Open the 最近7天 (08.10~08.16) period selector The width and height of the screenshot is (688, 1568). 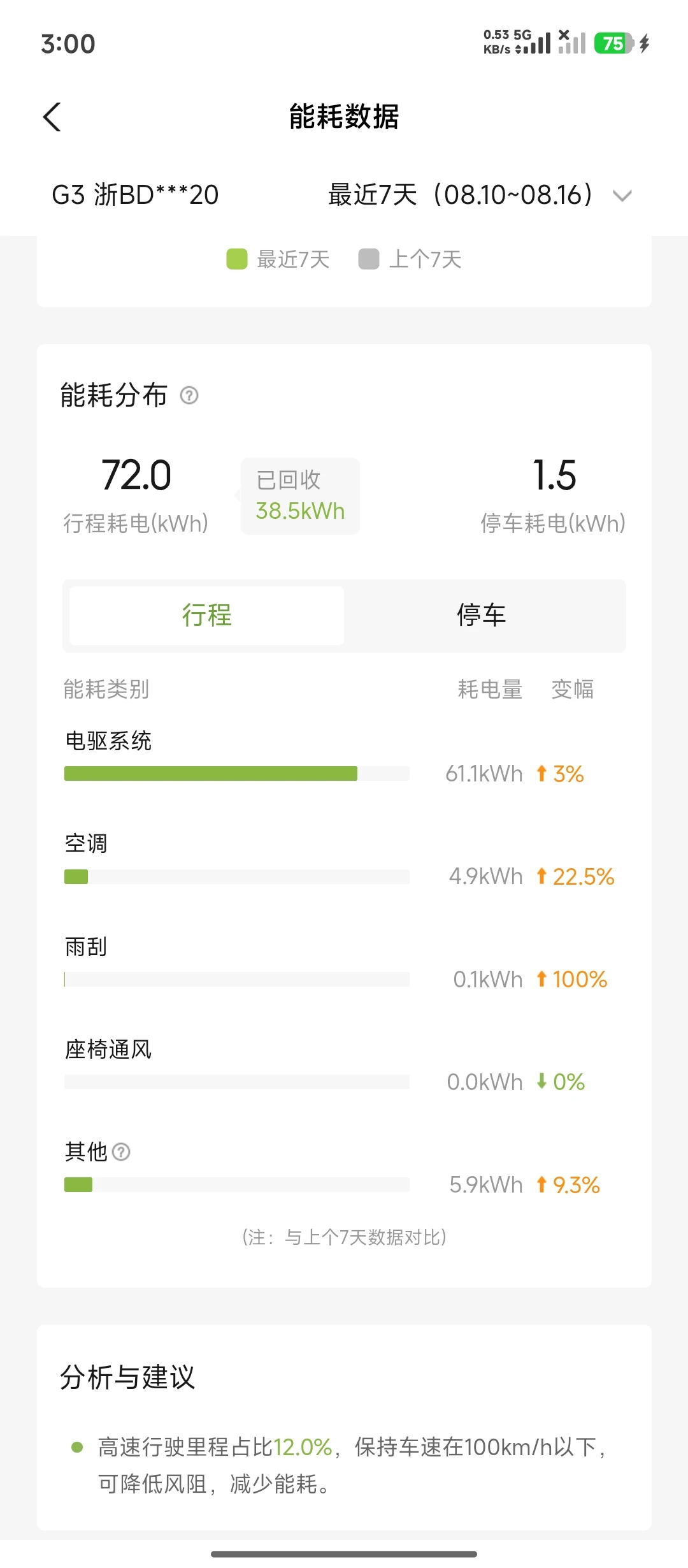(x=480, y=195)
